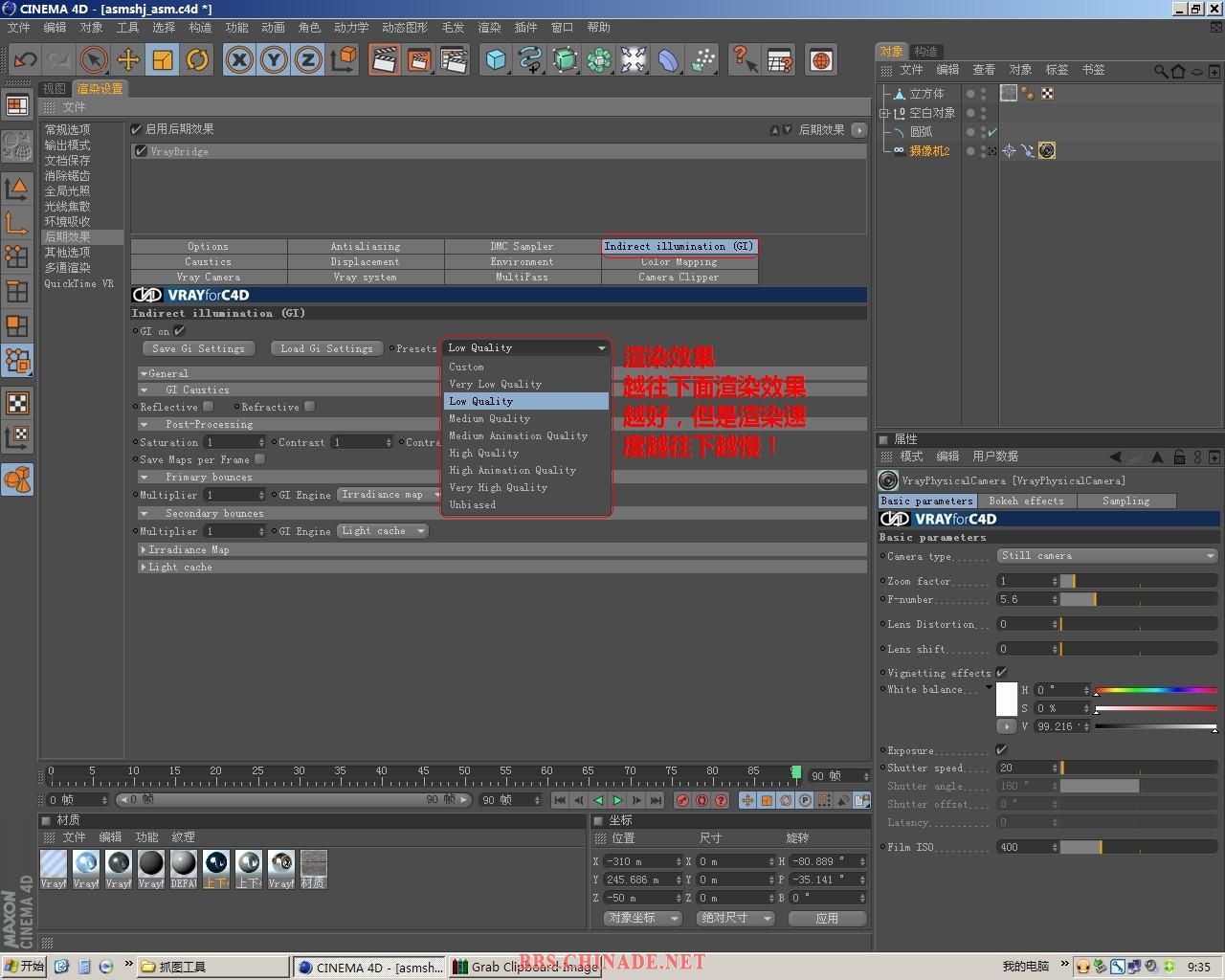The image size is (1225, 980).
Task: Open 渲染 menu in menu bar
Action: (489, 27)
